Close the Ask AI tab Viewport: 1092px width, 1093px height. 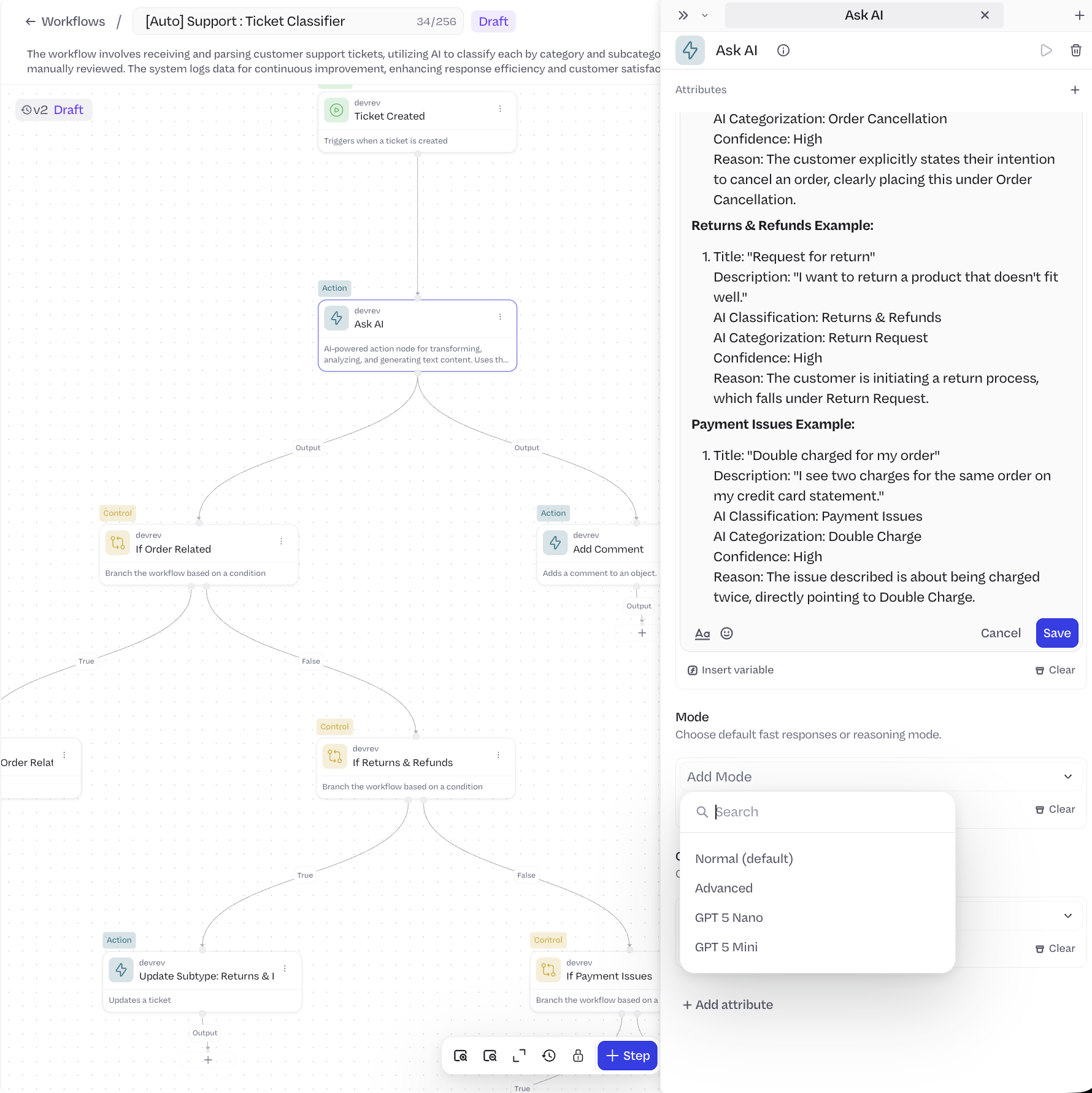click(985, 15)
